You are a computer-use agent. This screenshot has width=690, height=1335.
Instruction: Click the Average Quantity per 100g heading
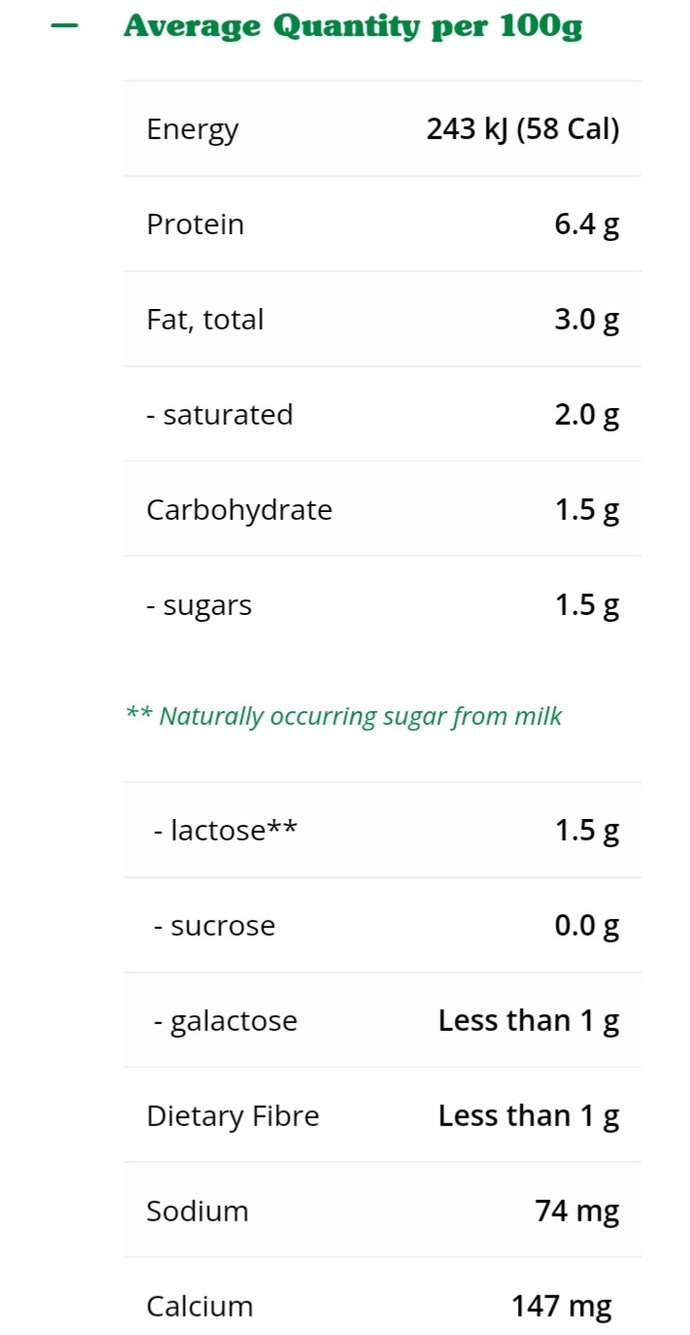point(352,26)
